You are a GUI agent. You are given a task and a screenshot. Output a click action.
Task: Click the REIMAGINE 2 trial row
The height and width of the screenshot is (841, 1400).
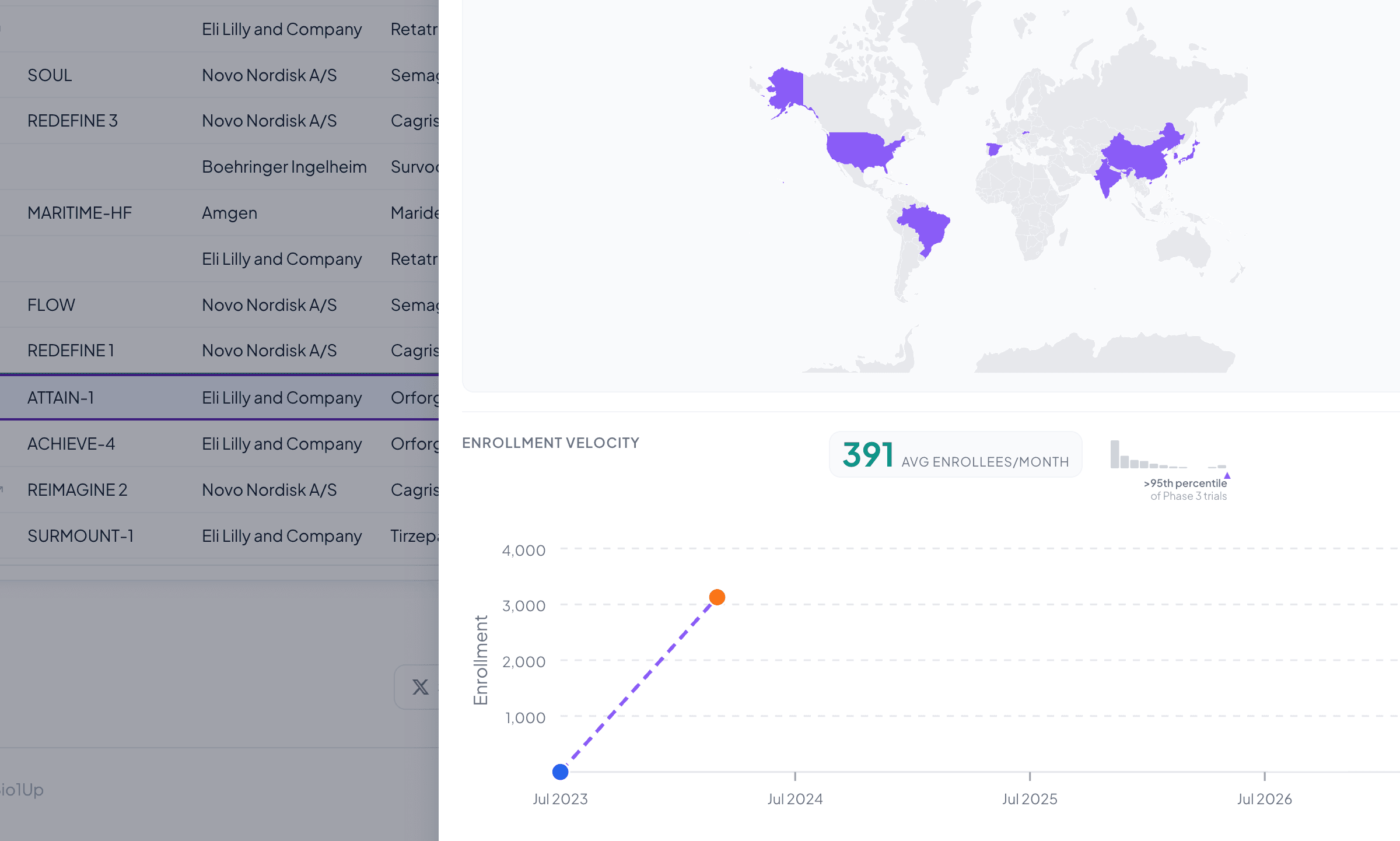(x=77, y=490)
